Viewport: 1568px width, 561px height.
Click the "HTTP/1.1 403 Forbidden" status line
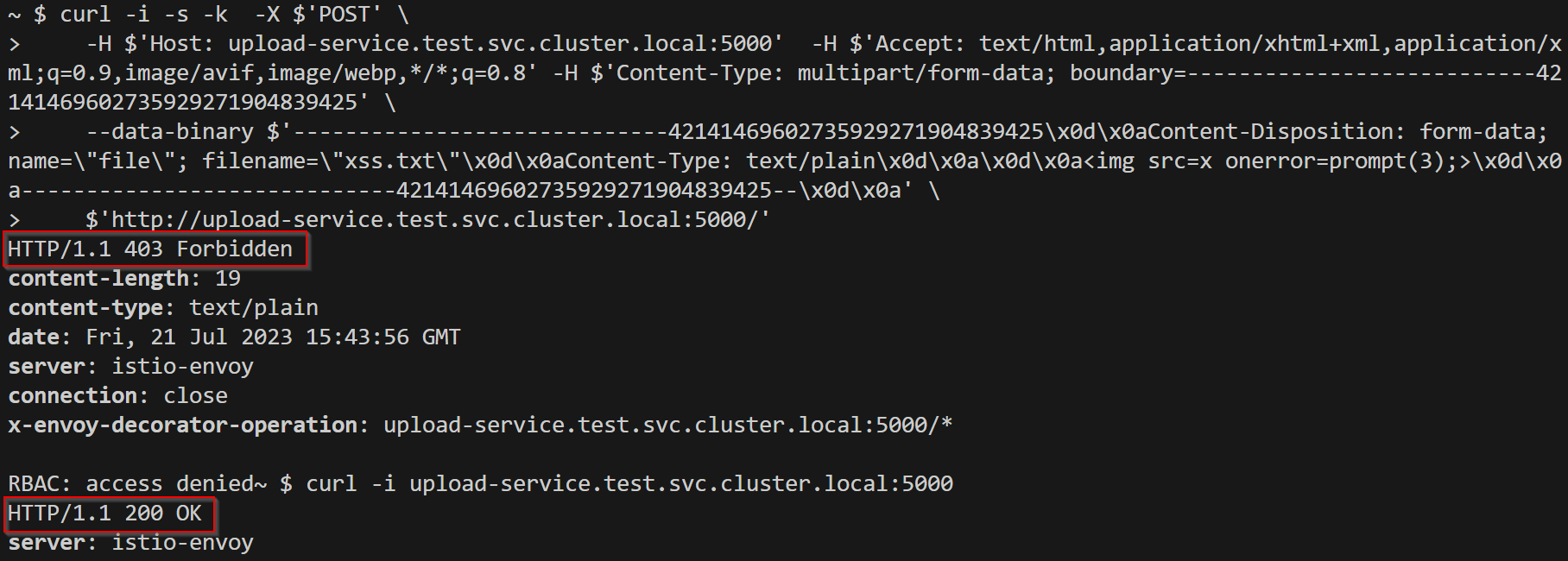click(x=150, y=249)
